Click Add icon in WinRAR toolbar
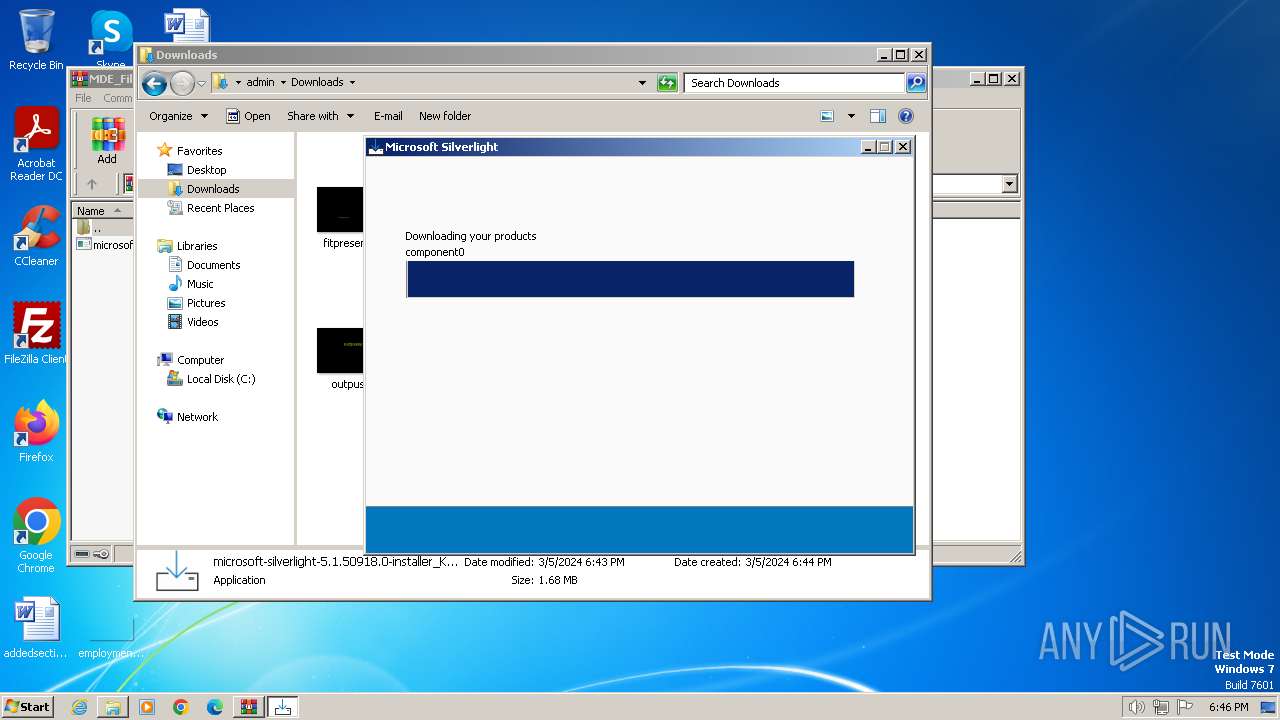 107,140
